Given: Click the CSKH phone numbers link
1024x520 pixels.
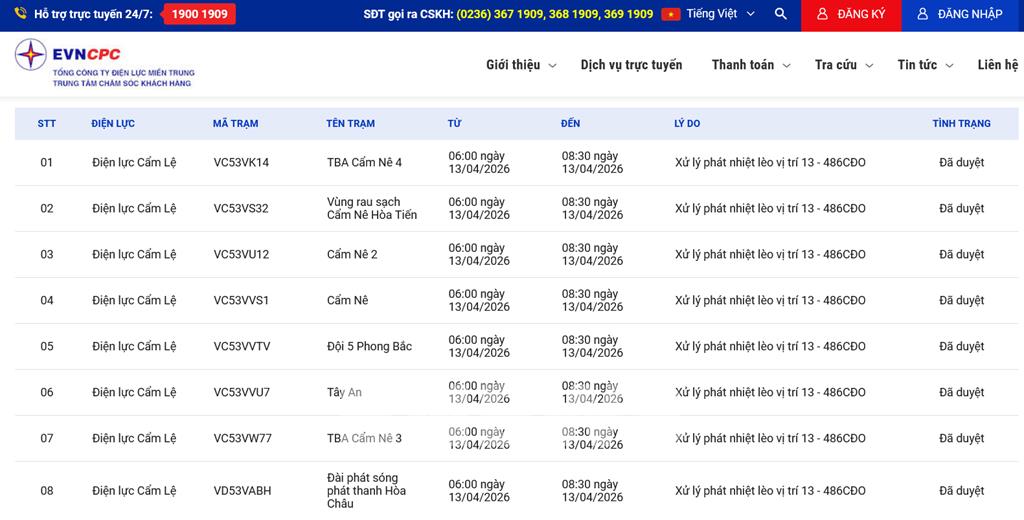Looking at the screenshot, I should (x=554, y=14).
